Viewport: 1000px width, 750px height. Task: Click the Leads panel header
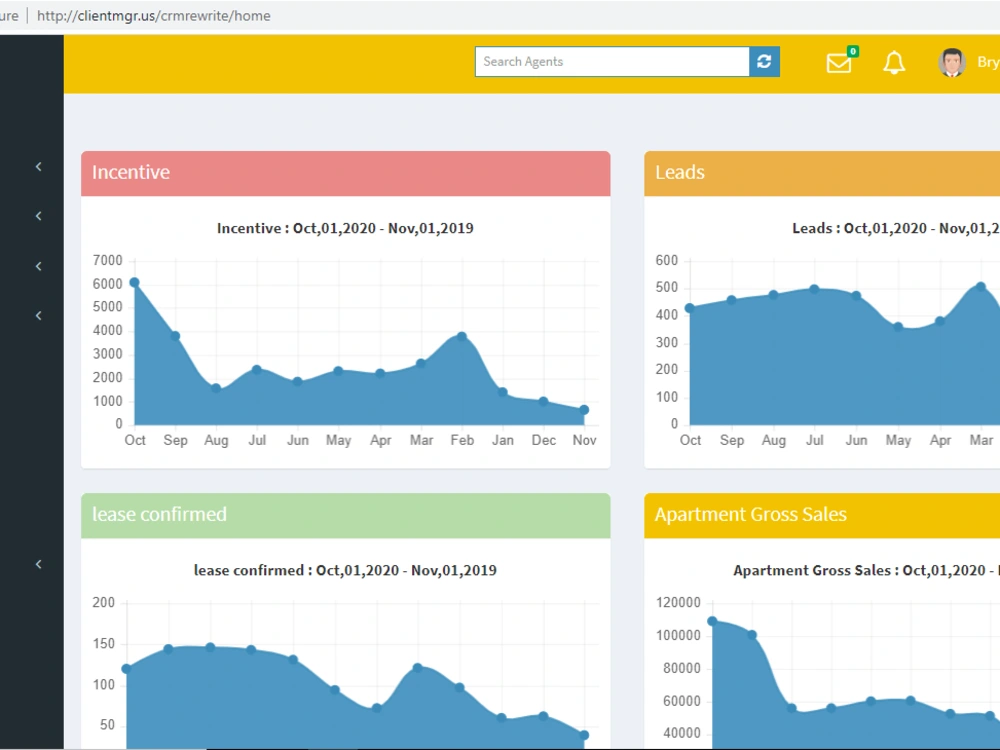[x=822, y=173]
